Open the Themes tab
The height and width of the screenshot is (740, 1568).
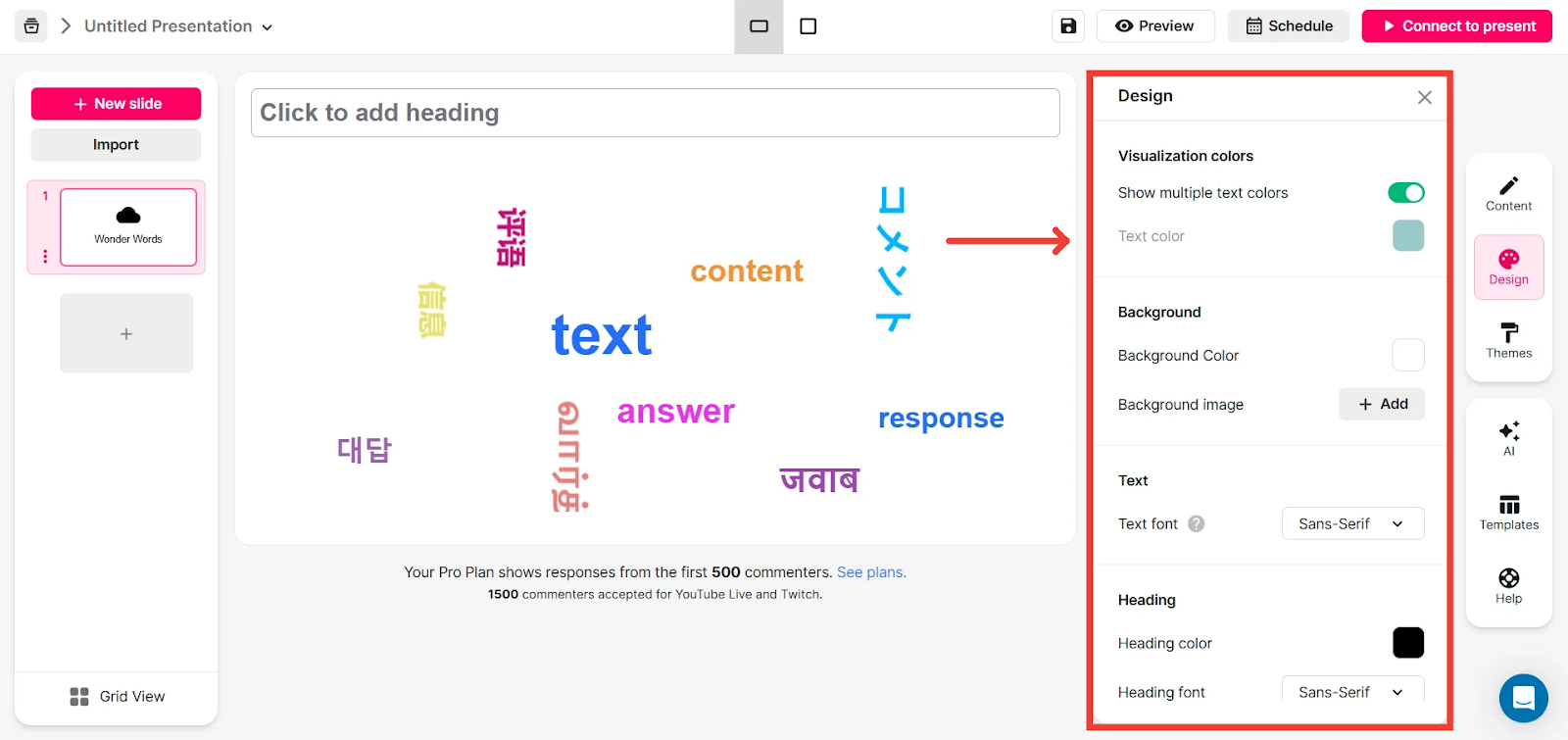point(1509,340)
